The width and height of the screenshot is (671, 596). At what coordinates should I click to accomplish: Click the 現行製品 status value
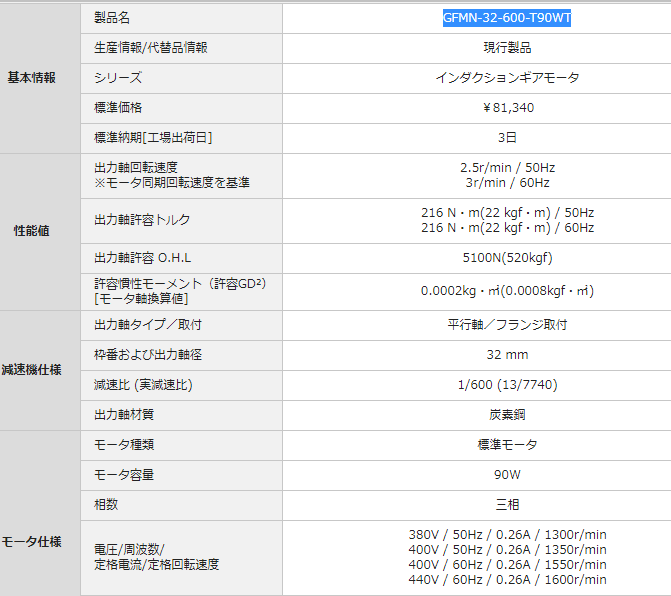tap(507, 47)
